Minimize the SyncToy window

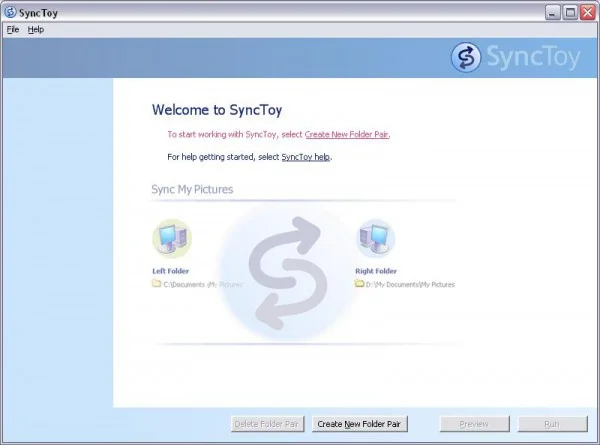552,13
